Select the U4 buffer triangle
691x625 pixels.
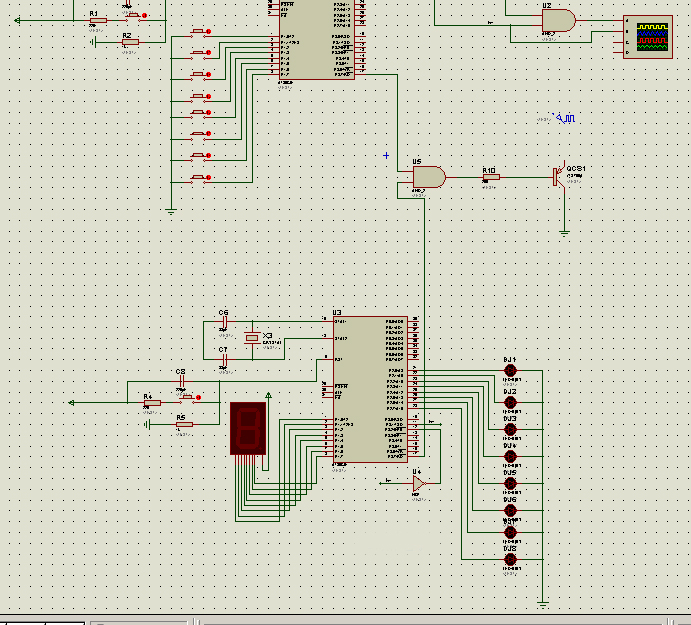[x=419, y=484]
